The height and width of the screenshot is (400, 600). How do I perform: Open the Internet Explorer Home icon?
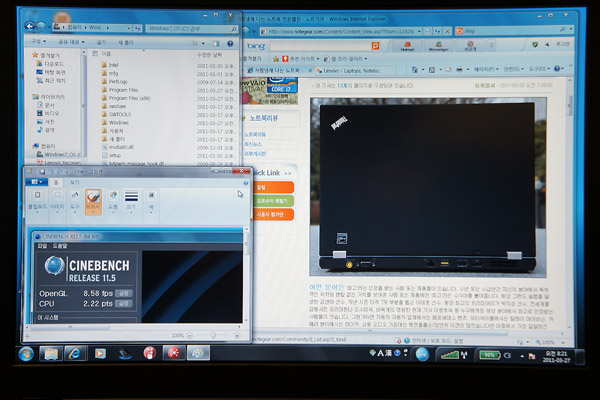[x=414, y=70]
